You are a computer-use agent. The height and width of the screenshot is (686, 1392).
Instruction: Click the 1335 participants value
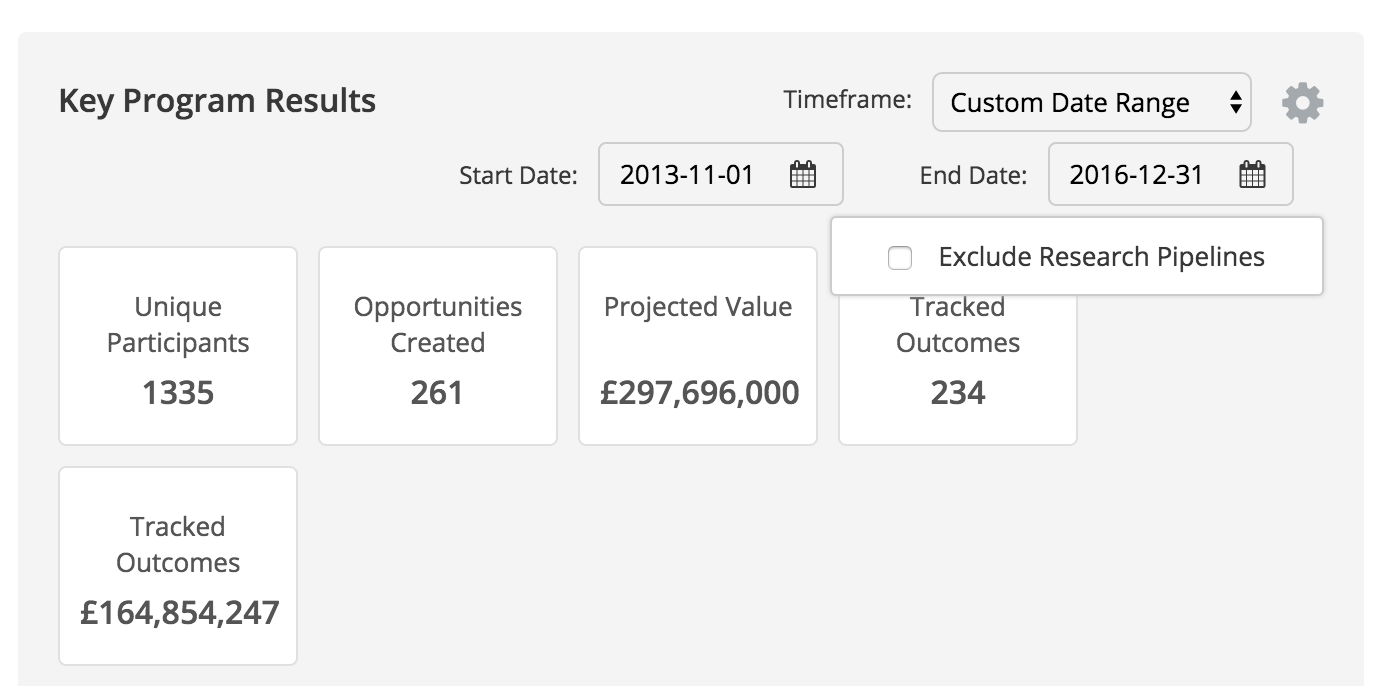[178, 393]
